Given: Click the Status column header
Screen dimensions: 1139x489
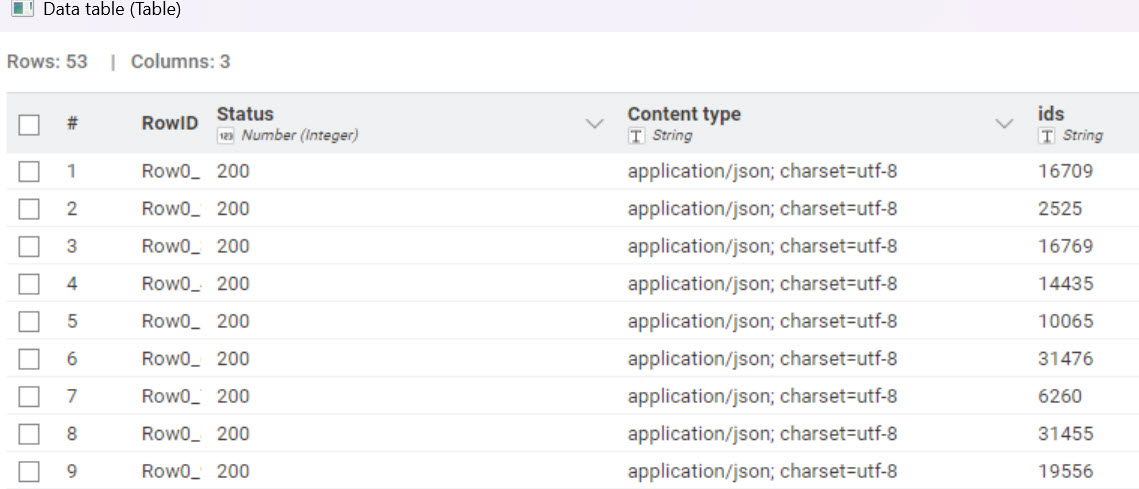Looking at the screenshot, I should (245, 114).
